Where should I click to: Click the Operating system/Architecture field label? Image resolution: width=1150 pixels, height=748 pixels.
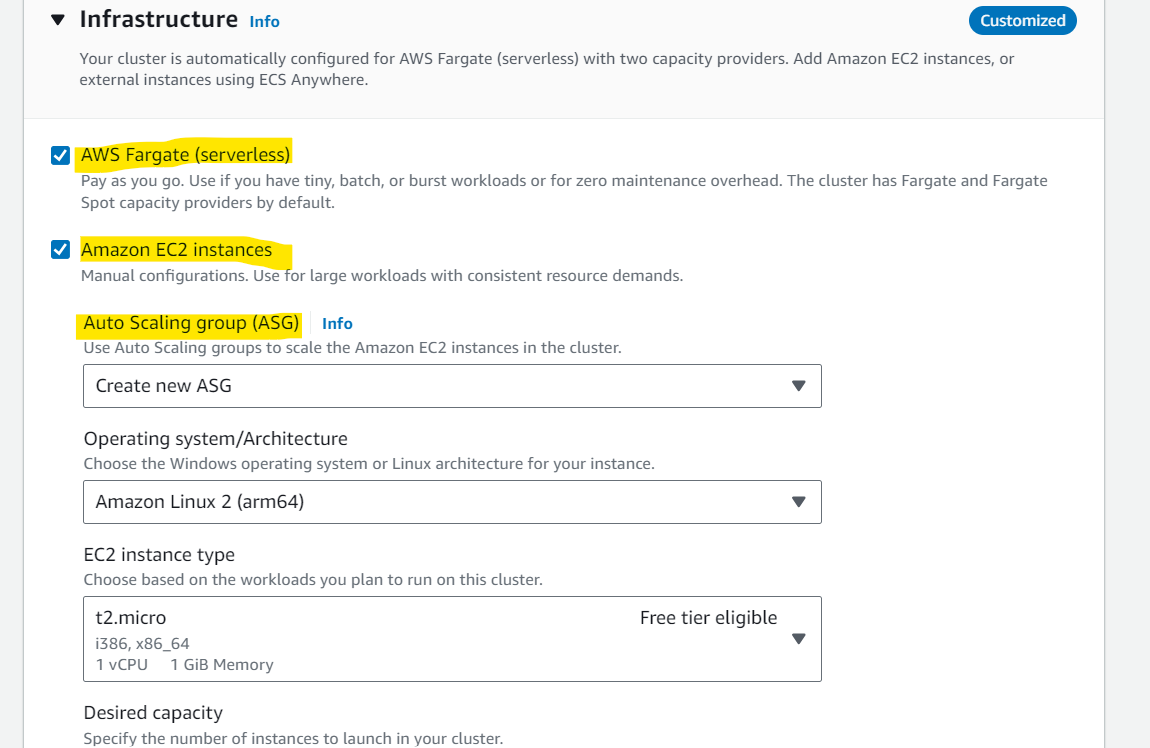pyautogui.click(x=216, y=439)
